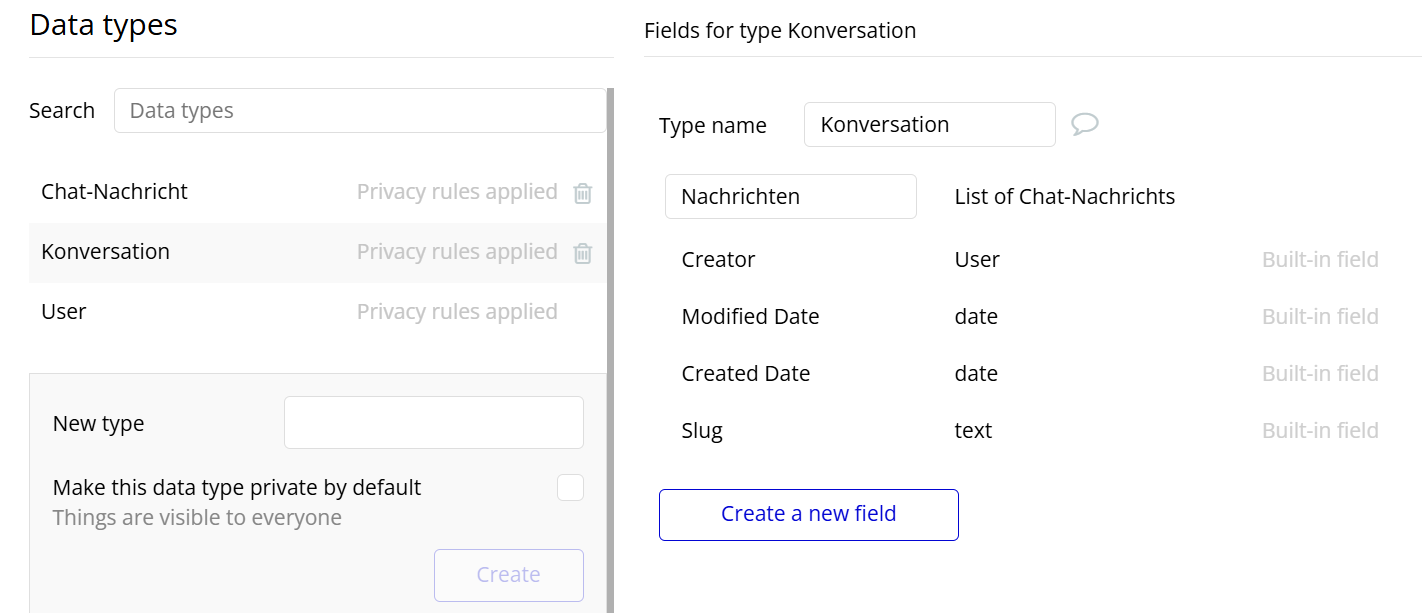
Task: Select the Modified Date field row
Action: pyautogui.click(x=750, y=317)
